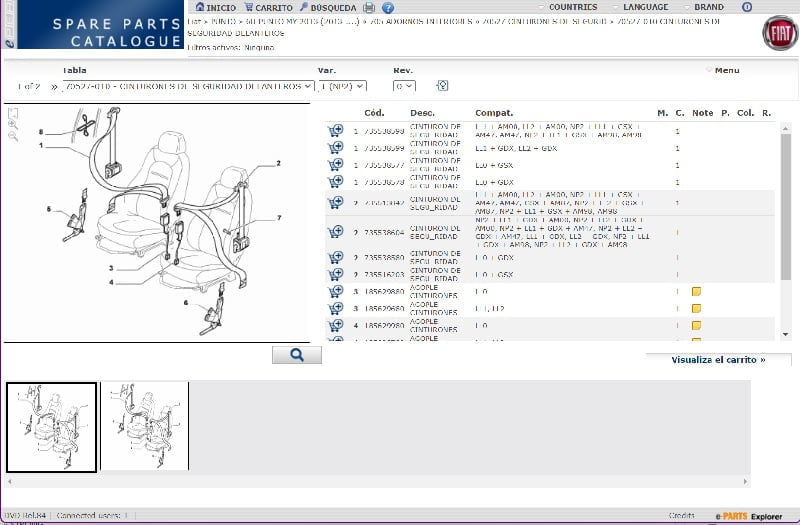The height and width of the screenshot is (525, 800).
Task: Add part 735538599 to cart
Action: click(335, 148)
